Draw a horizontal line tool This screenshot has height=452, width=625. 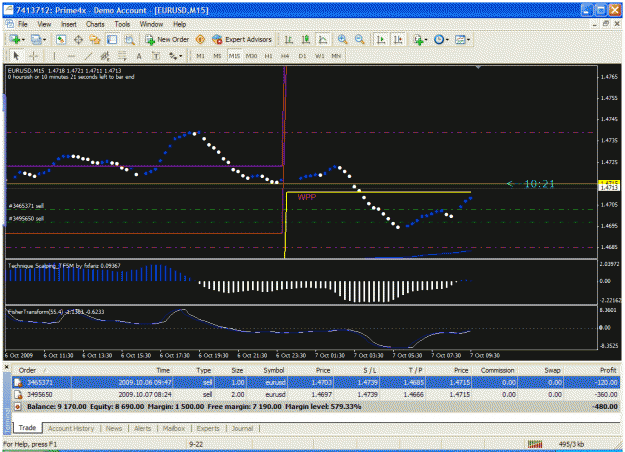click(x=71, y=56)
